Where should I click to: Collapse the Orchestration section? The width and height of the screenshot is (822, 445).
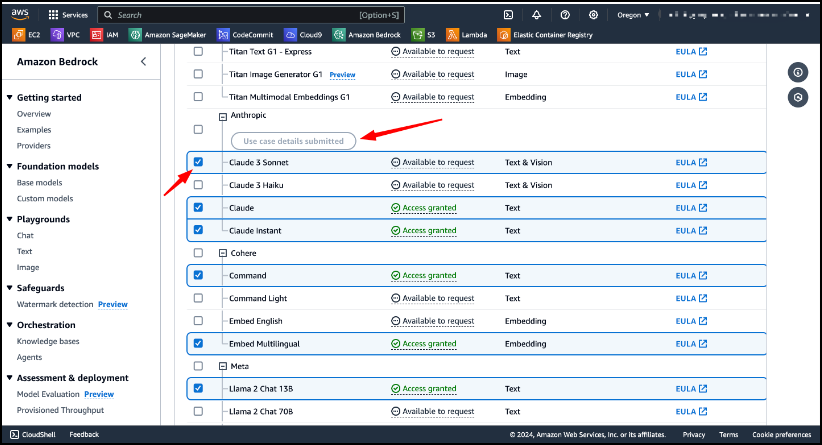[x=9, y=325]
